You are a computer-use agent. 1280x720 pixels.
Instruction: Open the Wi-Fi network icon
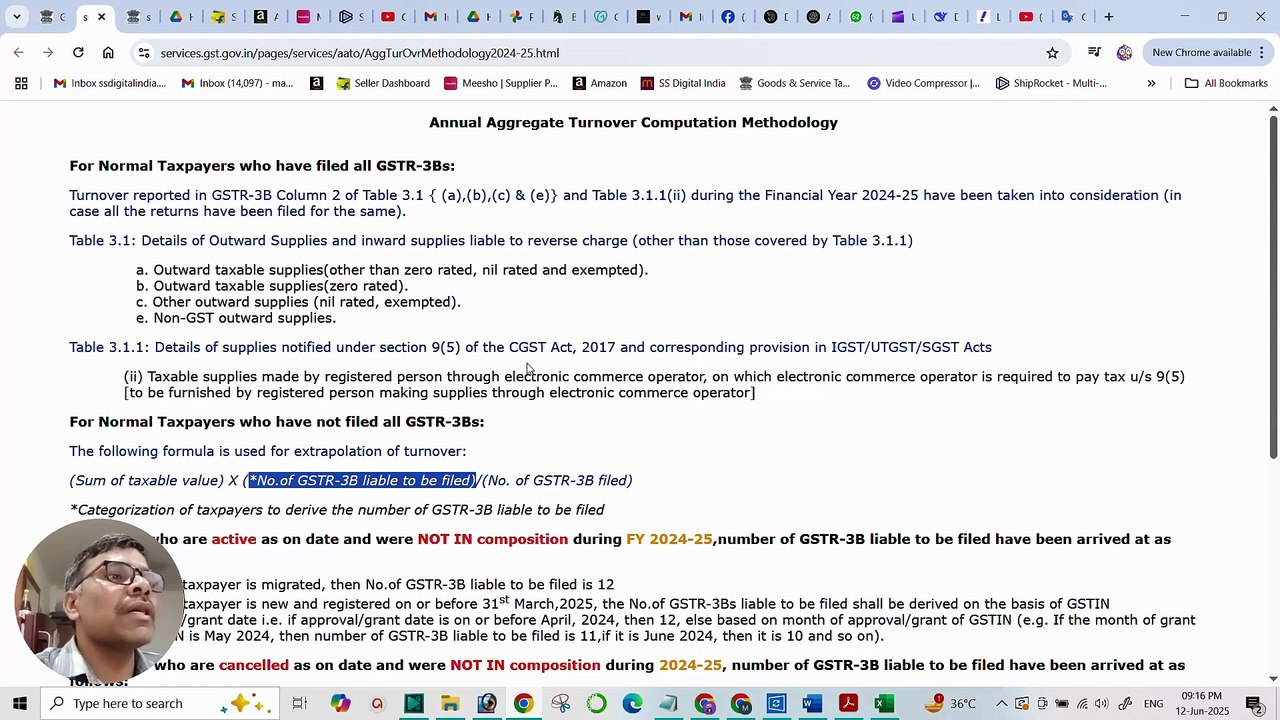click(x=1082, y=703)
